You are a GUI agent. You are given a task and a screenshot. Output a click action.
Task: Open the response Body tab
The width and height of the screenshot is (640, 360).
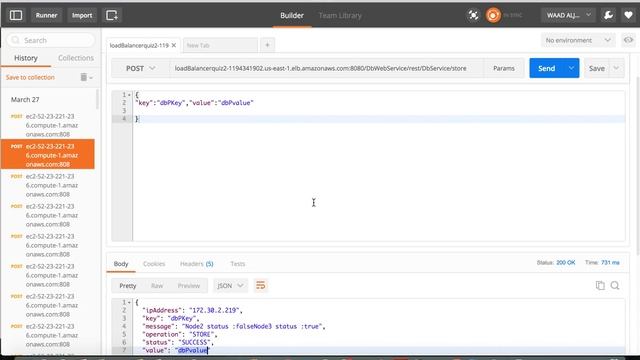[121, 264]
